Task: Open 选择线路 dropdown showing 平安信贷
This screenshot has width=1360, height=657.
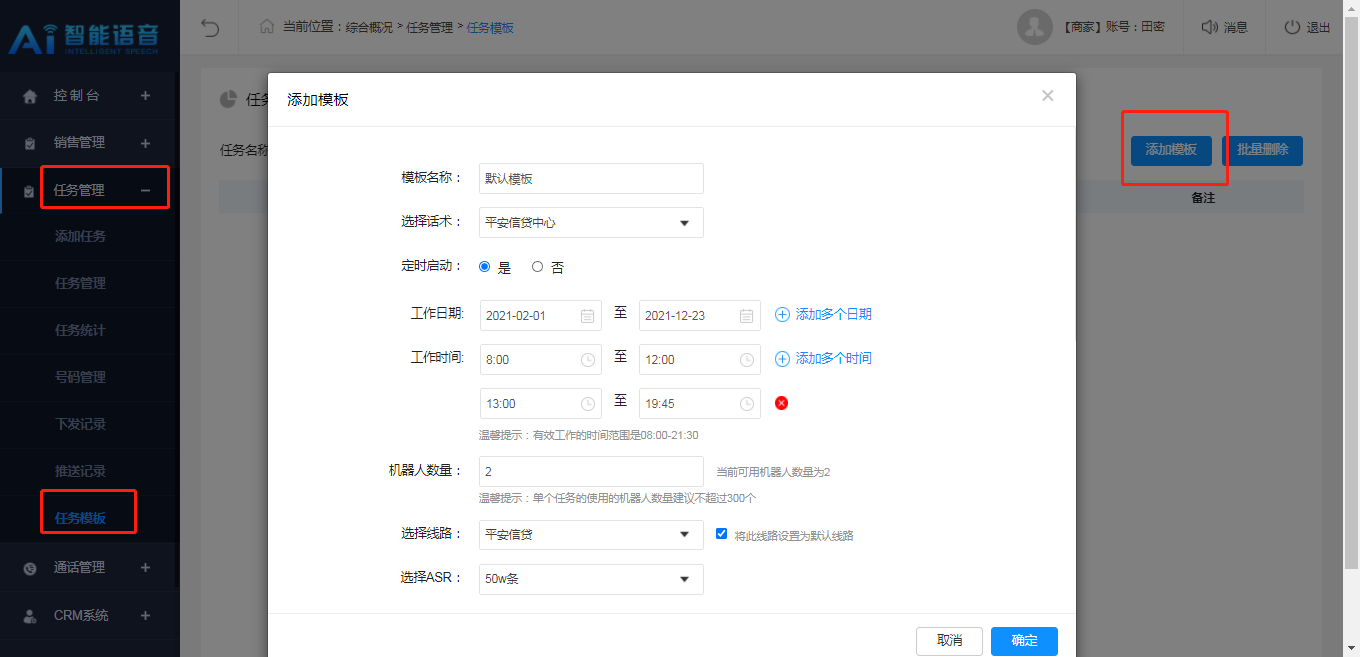Action: (x=591, y=535)
